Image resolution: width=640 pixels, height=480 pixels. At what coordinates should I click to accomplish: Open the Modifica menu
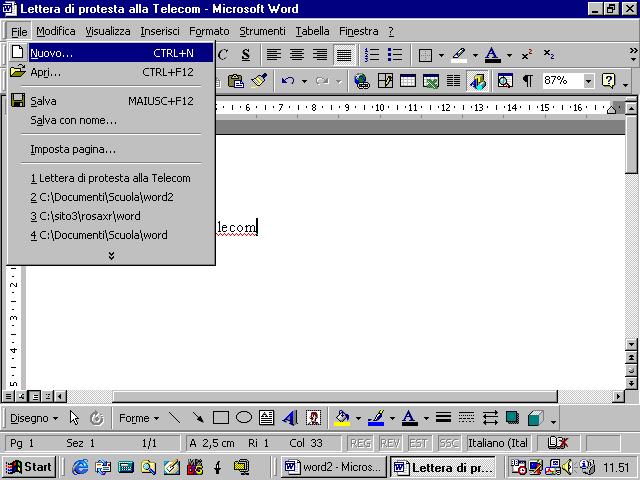click(x=56, y=31)
